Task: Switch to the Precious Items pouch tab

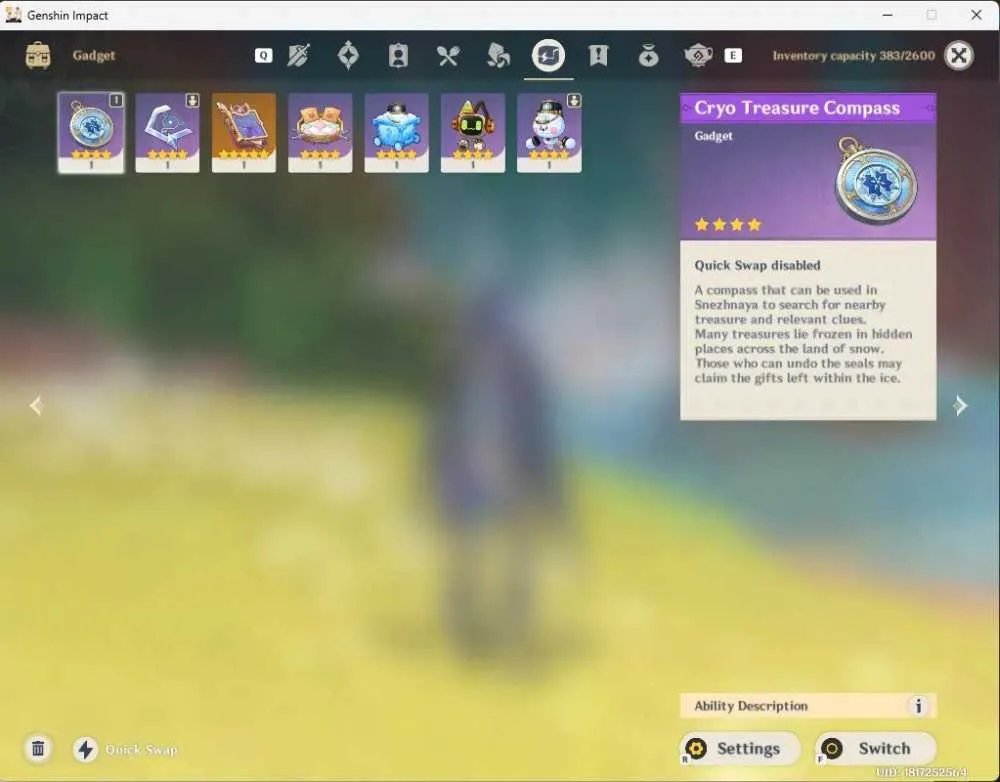Action: tap(648, 55)
